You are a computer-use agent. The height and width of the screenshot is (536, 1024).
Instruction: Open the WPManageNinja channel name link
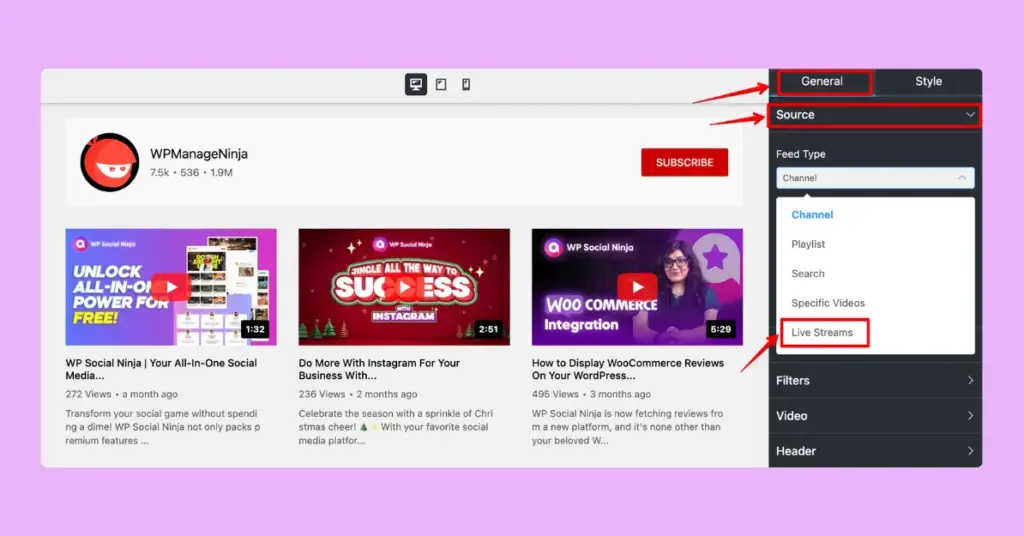click(x=199, y=154)
